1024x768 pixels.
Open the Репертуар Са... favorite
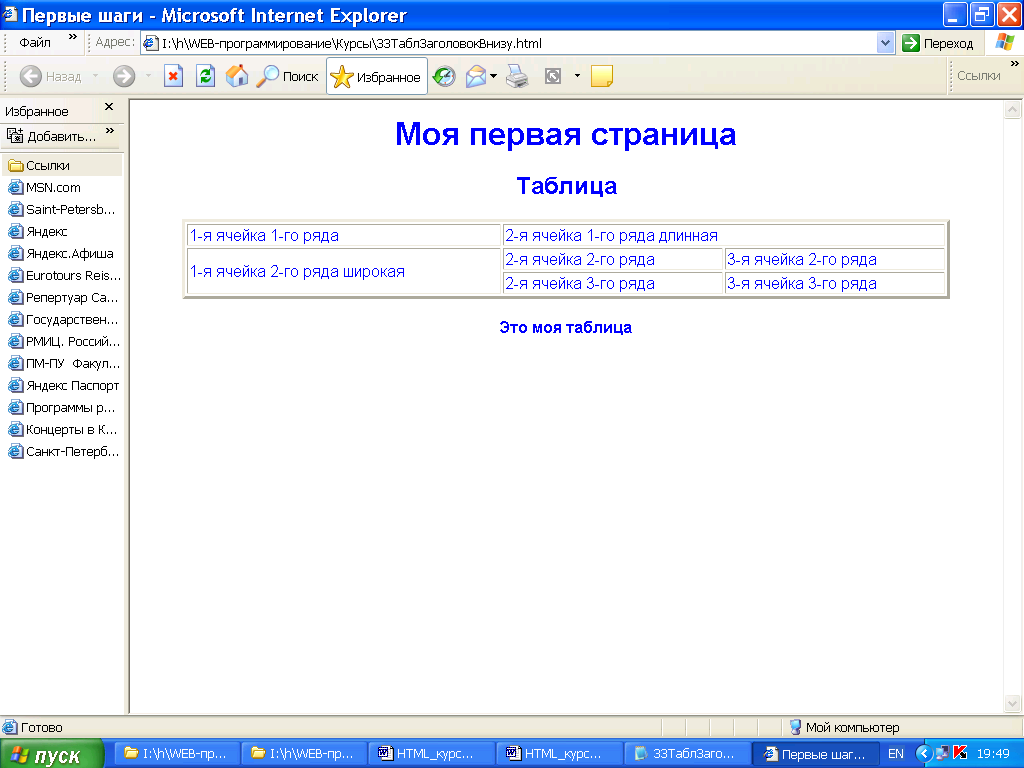(x=63, y=298)
